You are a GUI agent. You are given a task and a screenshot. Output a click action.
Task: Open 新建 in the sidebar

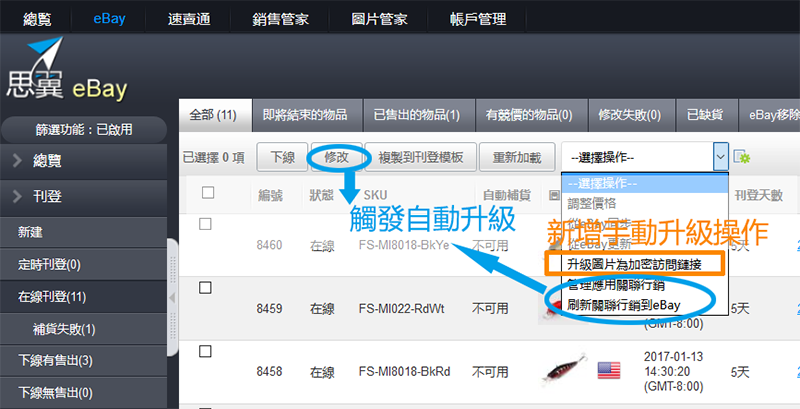(x=84, y=232)
